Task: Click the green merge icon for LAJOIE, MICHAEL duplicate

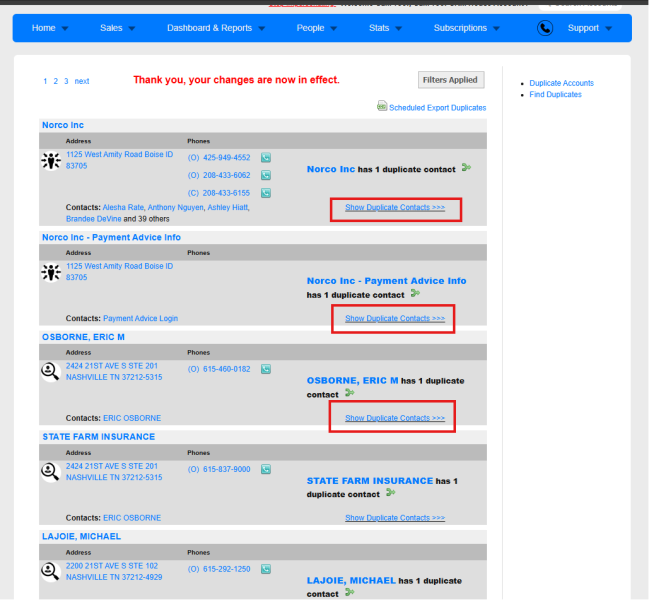Action: [350, 592]
